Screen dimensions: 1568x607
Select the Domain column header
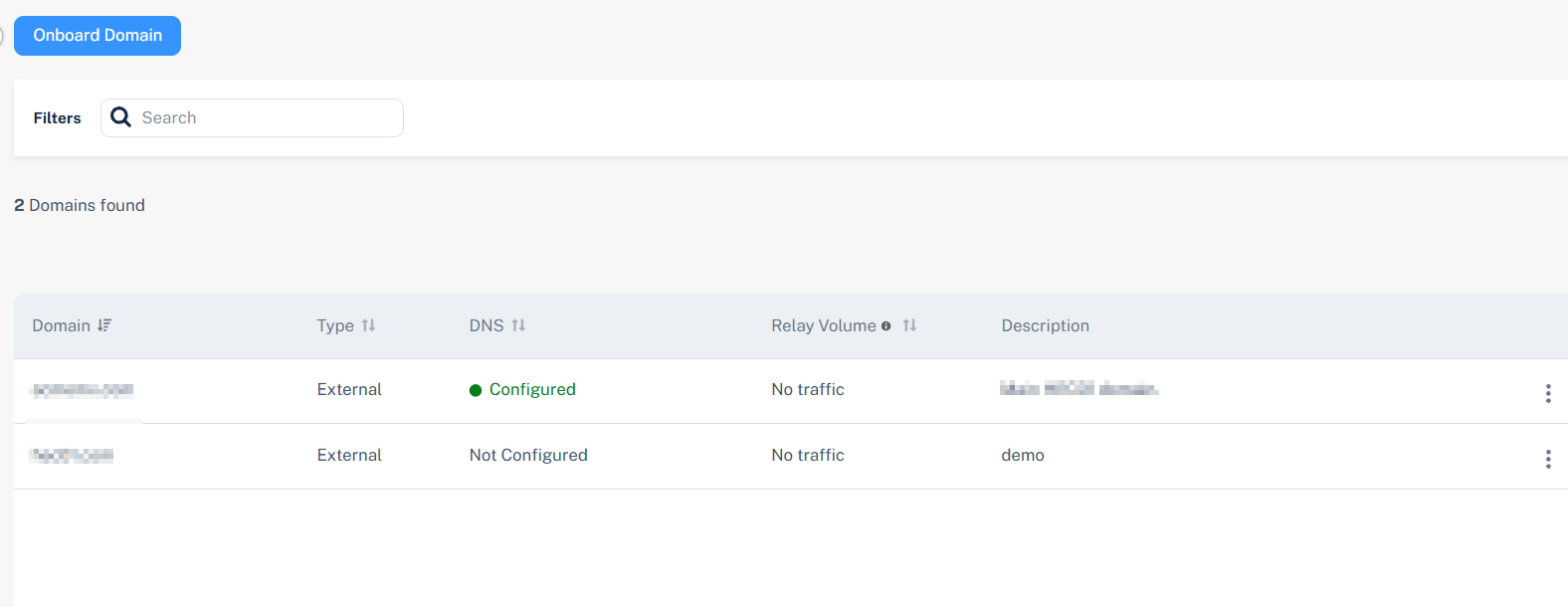[x=62, y=325]
